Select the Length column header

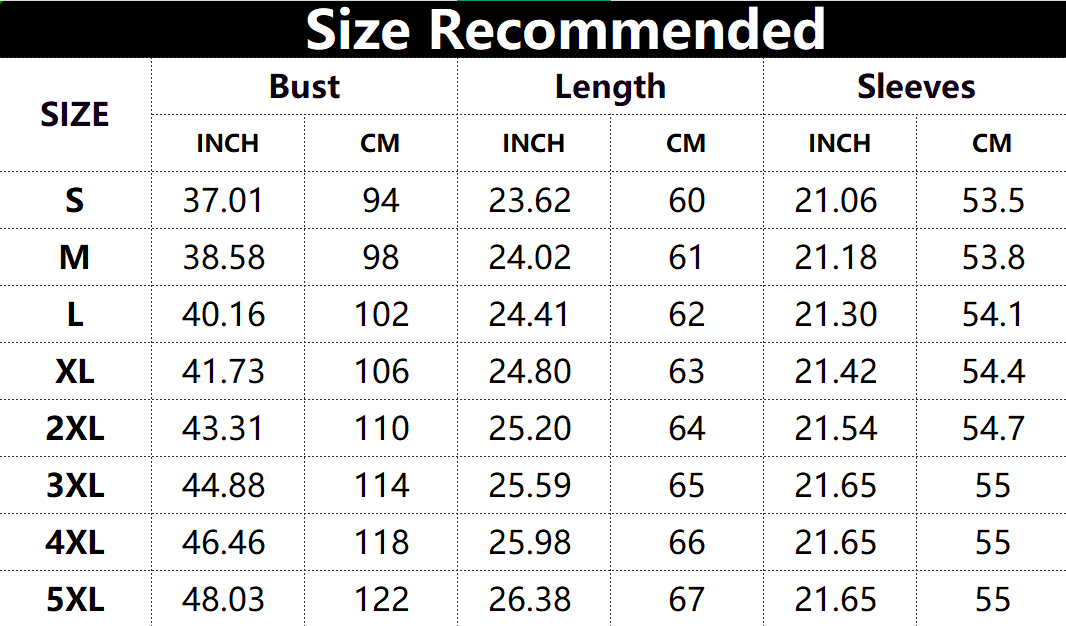[x=610, y=87]
